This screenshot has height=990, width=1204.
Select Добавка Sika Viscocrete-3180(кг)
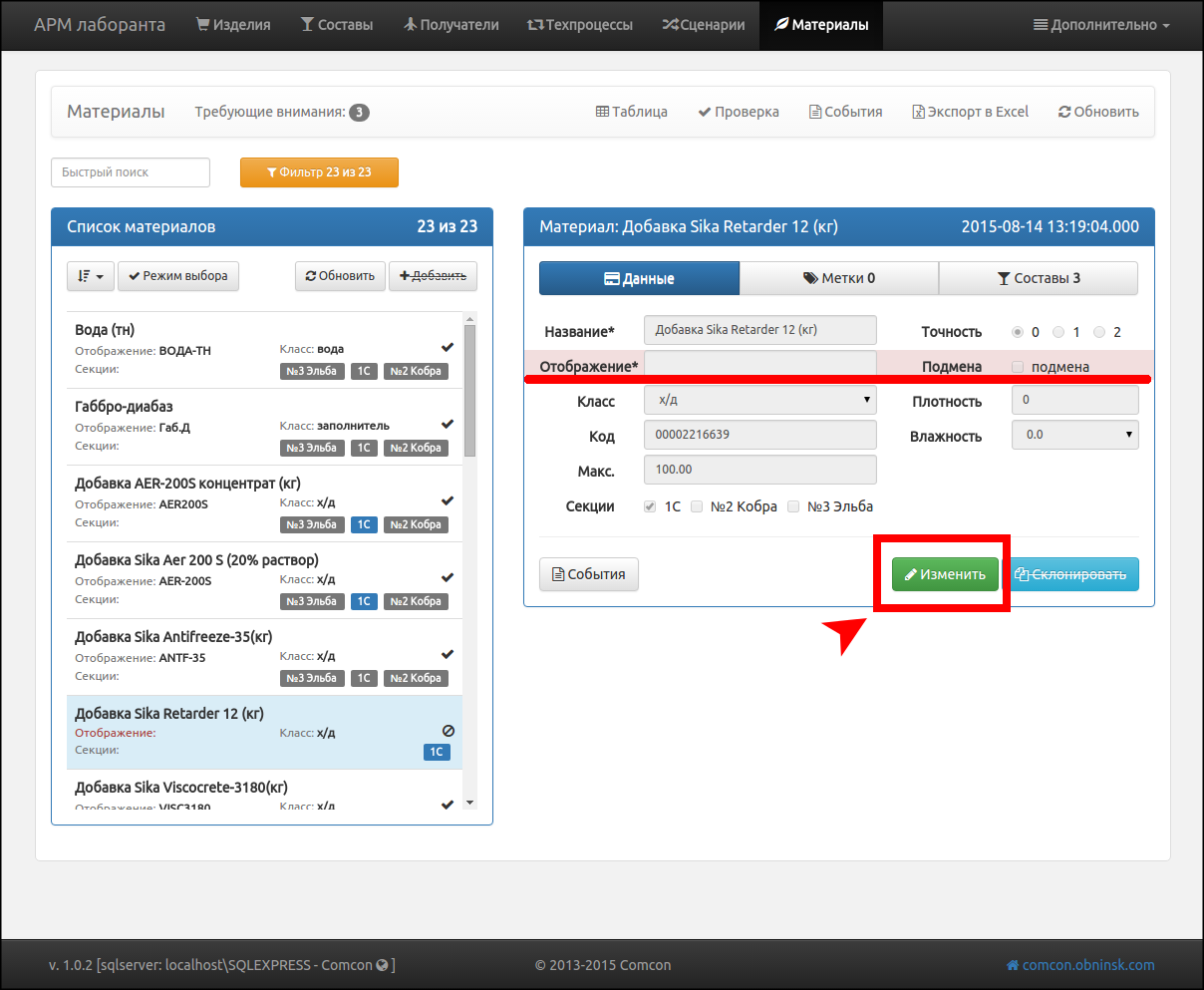tap(263, 790)
